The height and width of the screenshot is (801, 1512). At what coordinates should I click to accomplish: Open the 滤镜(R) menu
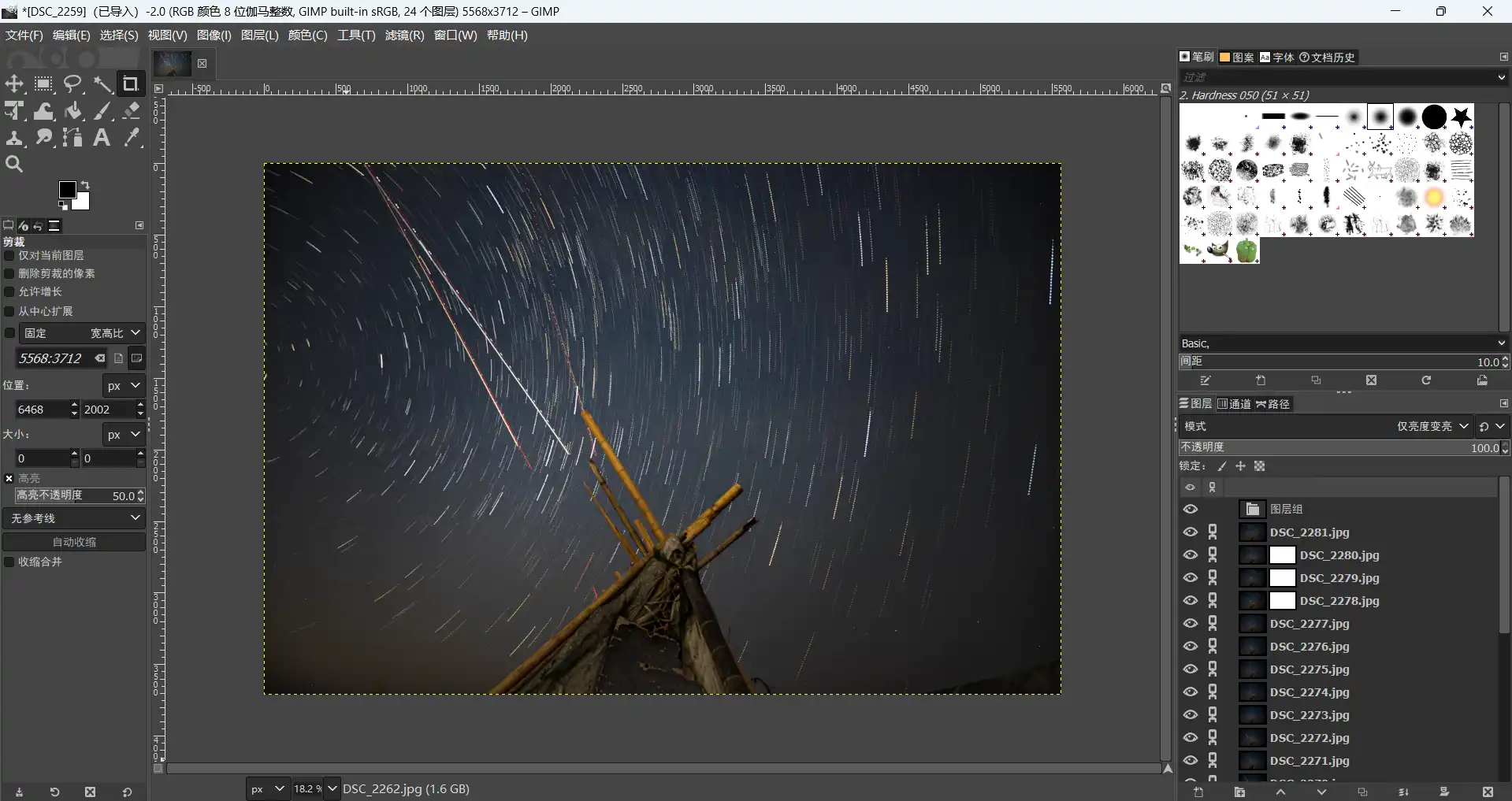pos(404,35)
